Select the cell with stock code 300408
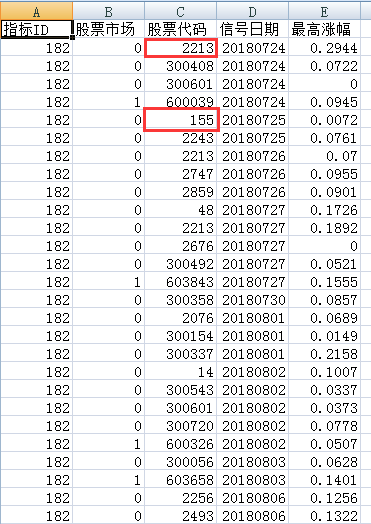The height and width of the screenshot is (524, 371). click(180, 66)
